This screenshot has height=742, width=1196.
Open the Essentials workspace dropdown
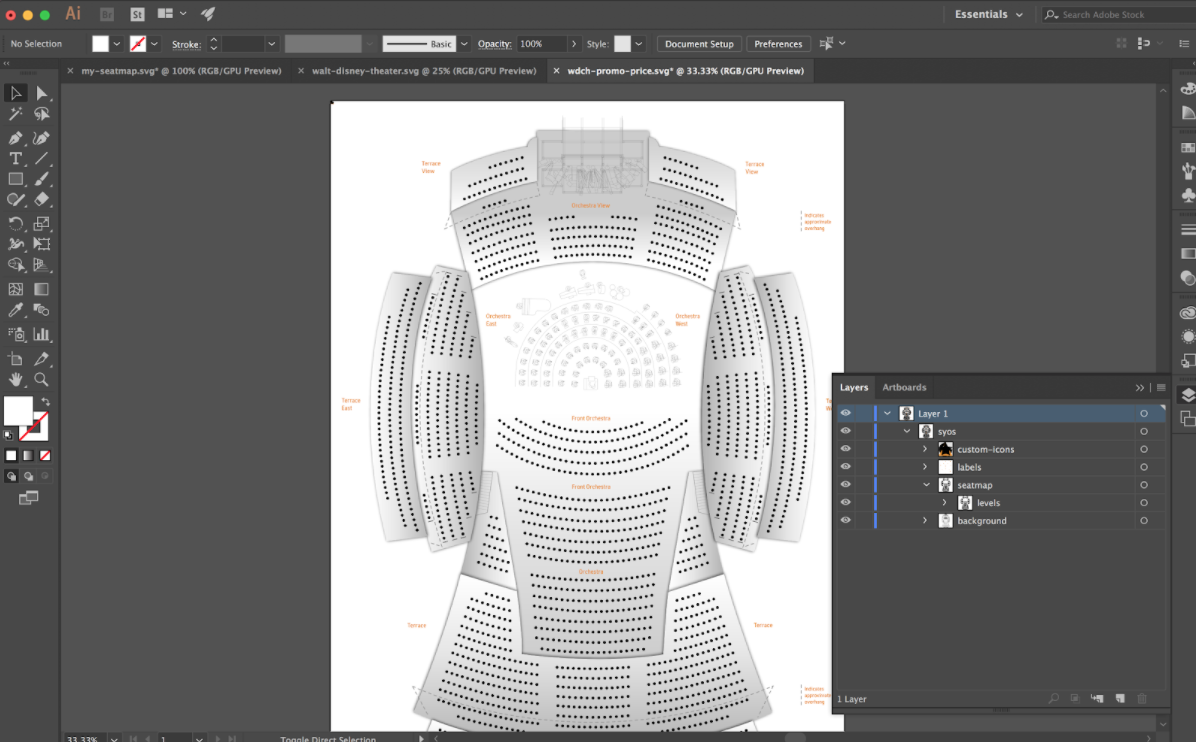click(x=989, y=14)
